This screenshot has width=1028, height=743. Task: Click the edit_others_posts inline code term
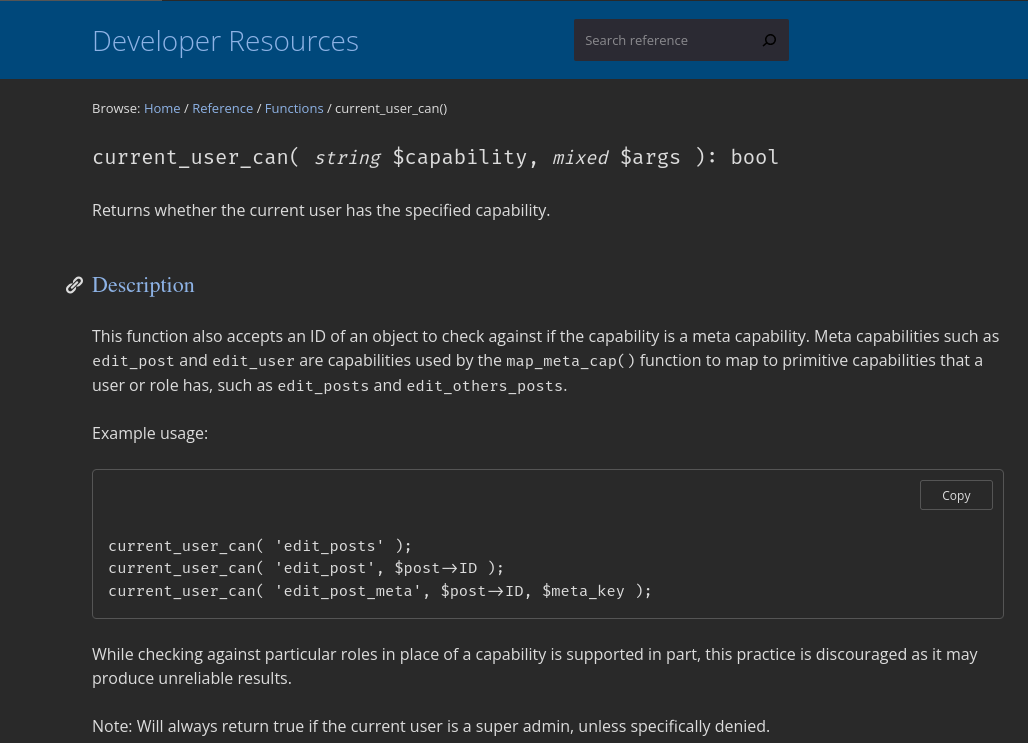tap(484, 386)
